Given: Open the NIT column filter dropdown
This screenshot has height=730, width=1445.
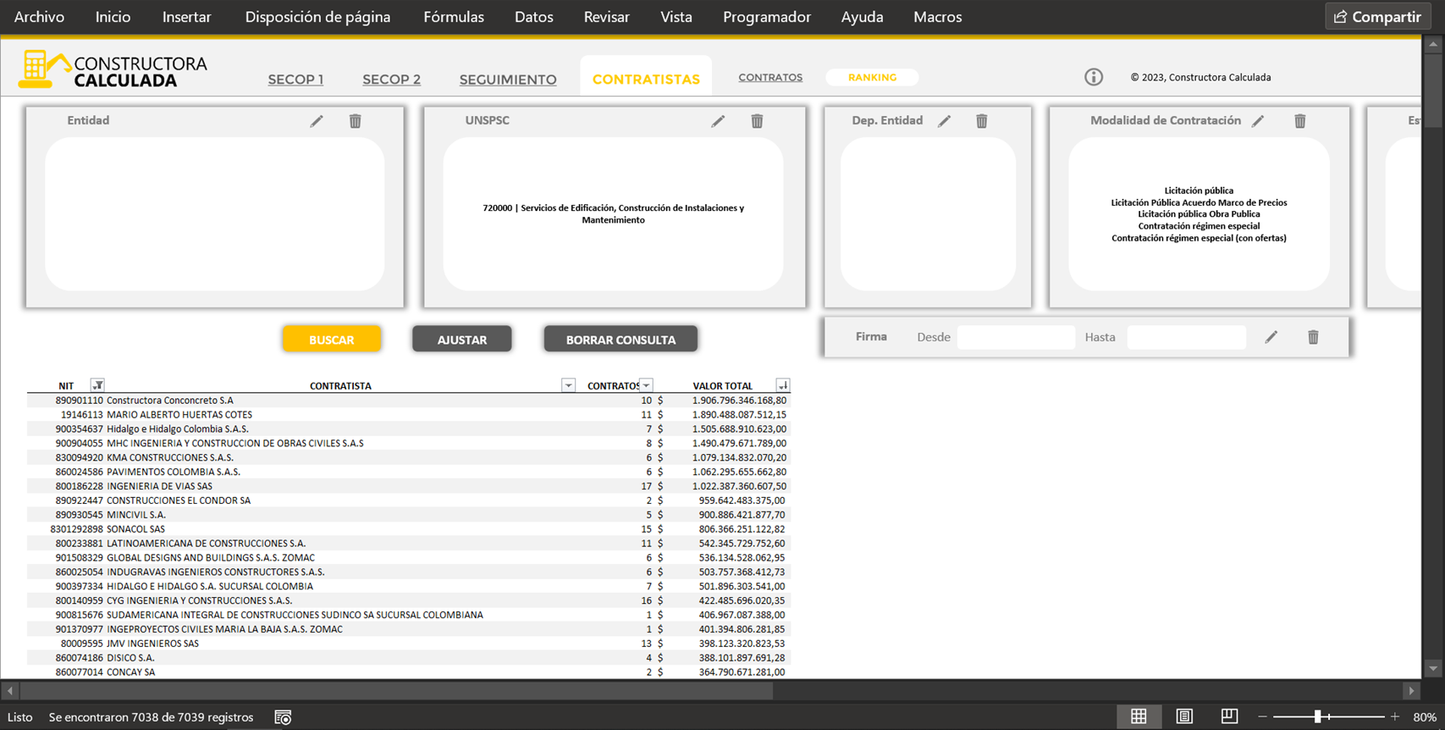Looking at the screenshot, I should point(97,386).
